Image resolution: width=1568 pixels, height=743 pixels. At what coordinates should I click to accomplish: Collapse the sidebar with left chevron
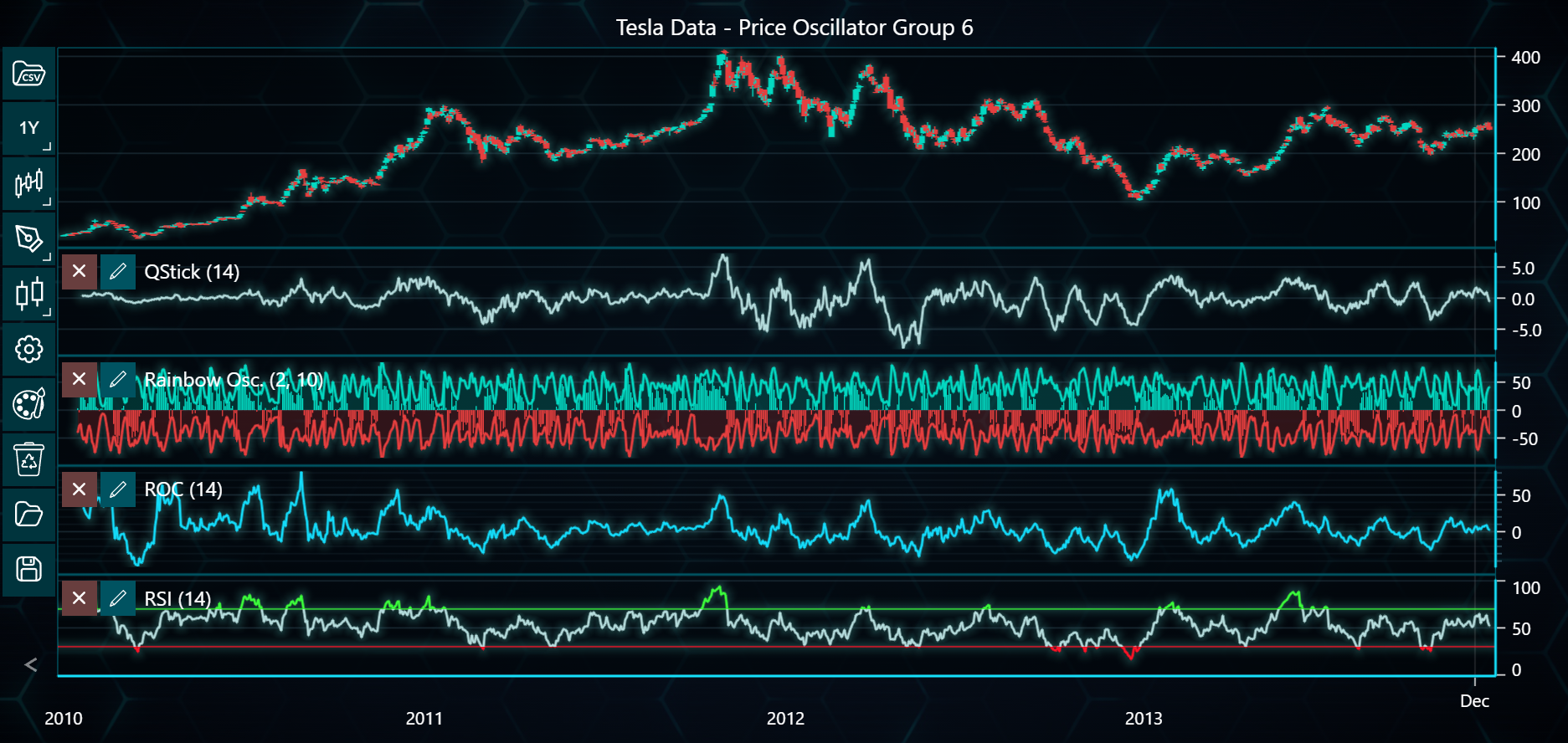[31, 665]
